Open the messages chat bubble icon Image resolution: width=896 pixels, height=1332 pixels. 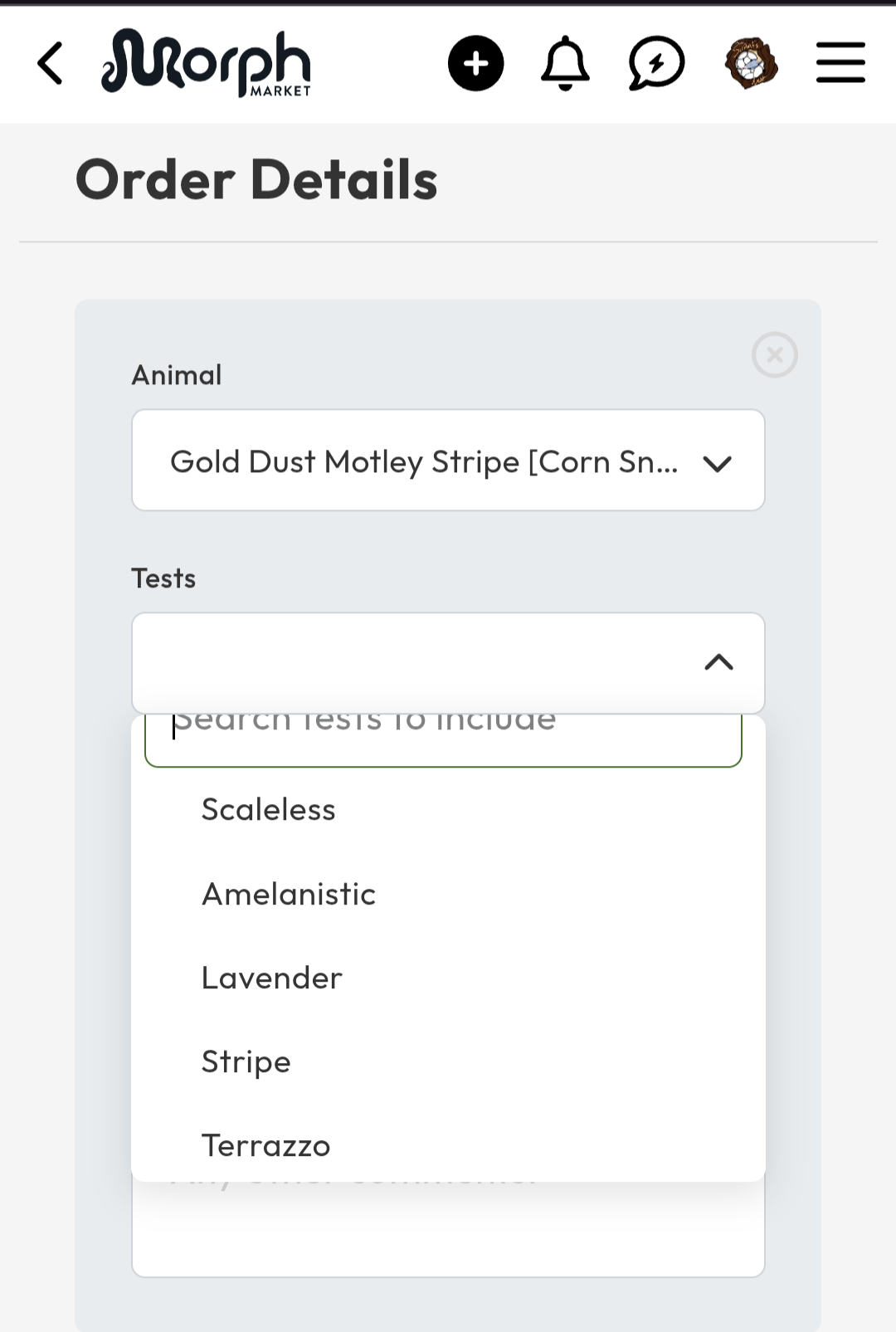[x=656, y=63]
